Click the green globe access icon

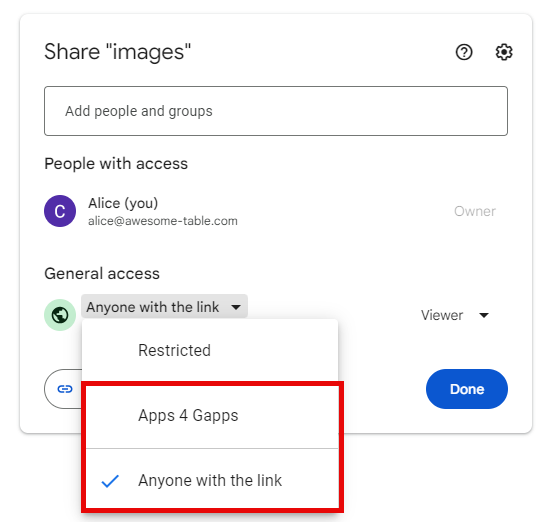tap(60, 315)
